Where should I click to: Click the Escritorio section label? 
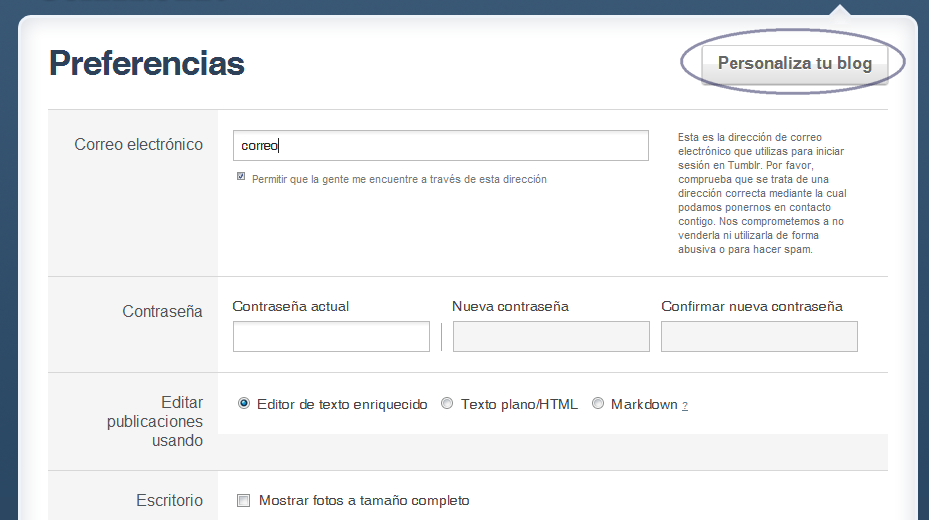point(169,500)
